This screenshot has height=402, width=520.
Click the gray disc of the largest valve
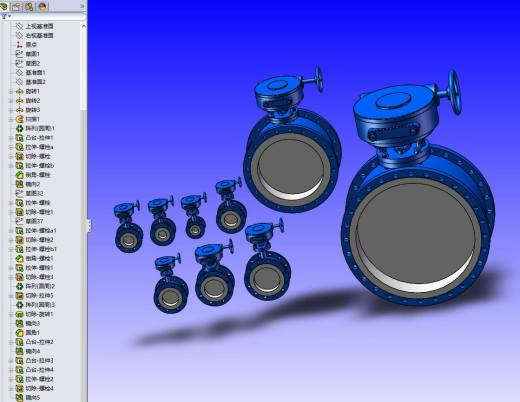(417, 233)
